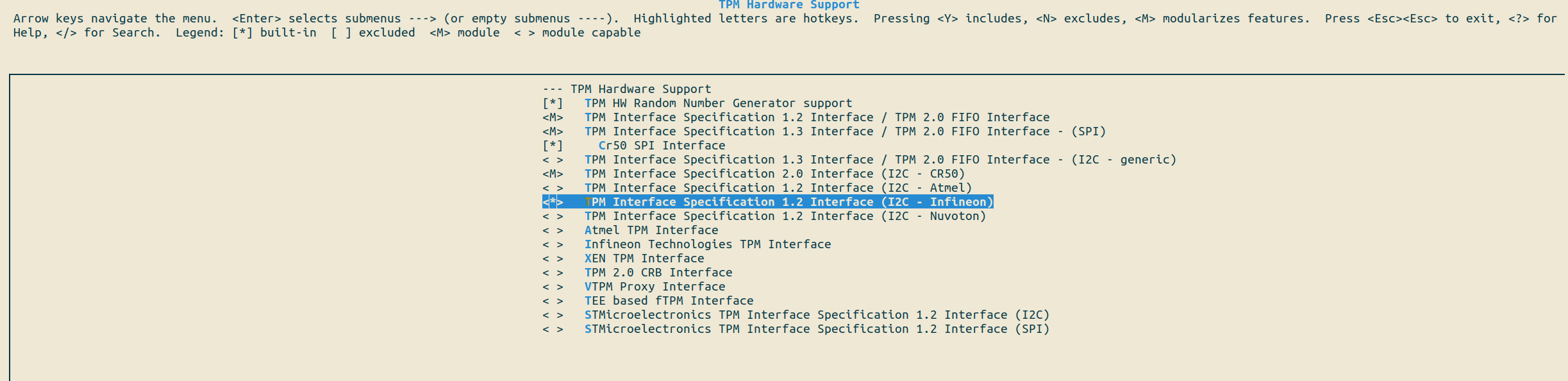Select the 1.3 FIFO Interface (I2C - generic) entry
Screen dimensions: 1568x381
pos(880,160)
